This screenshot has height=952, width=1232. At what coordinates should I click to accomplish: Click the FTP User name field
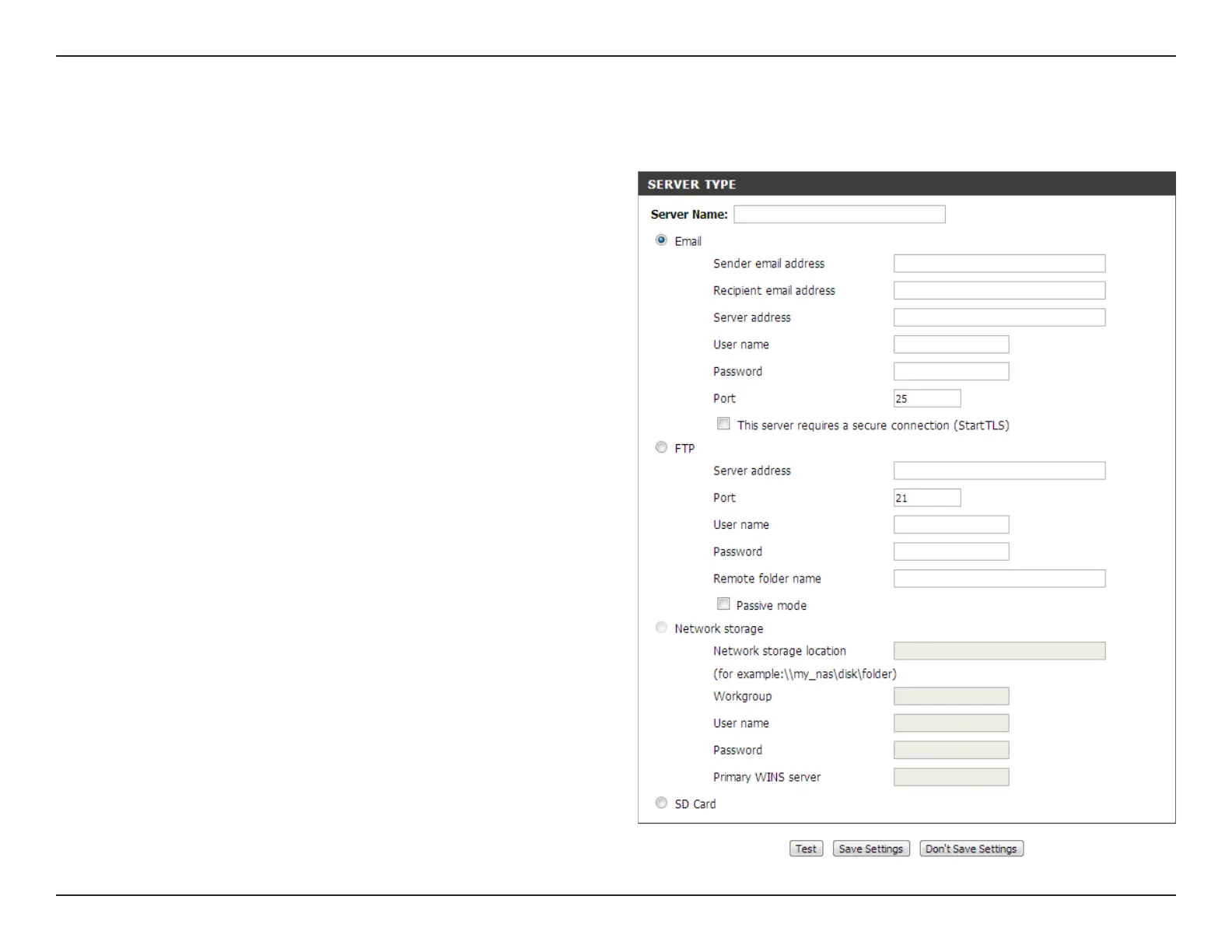951,524
